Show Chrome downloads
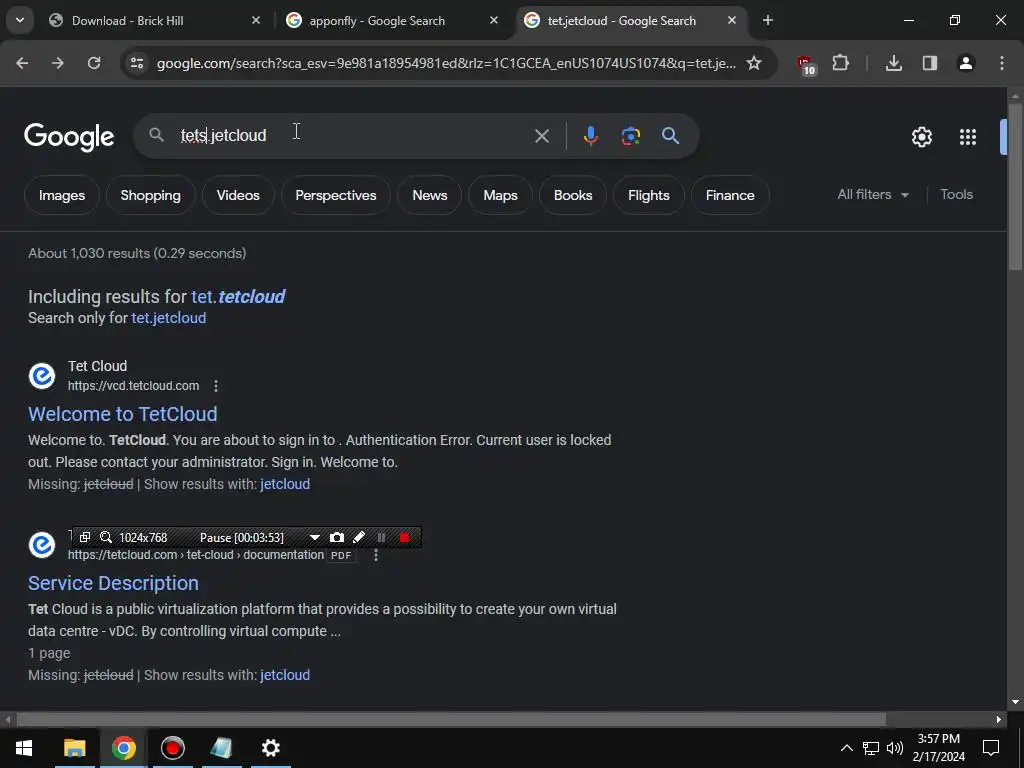This screenshot has height=768, width=1024. point(894,63)
